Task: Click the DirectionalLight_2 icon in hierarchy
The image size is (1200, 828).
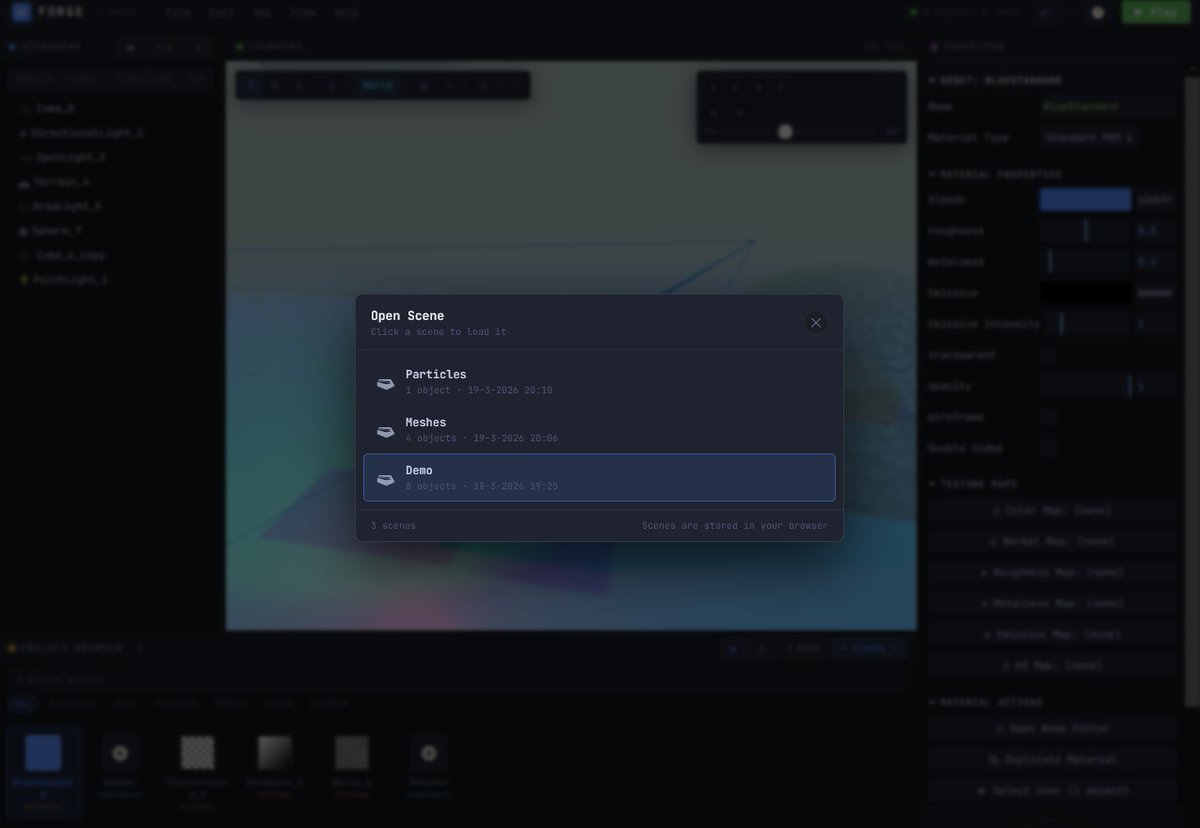Action: (22, 132)
